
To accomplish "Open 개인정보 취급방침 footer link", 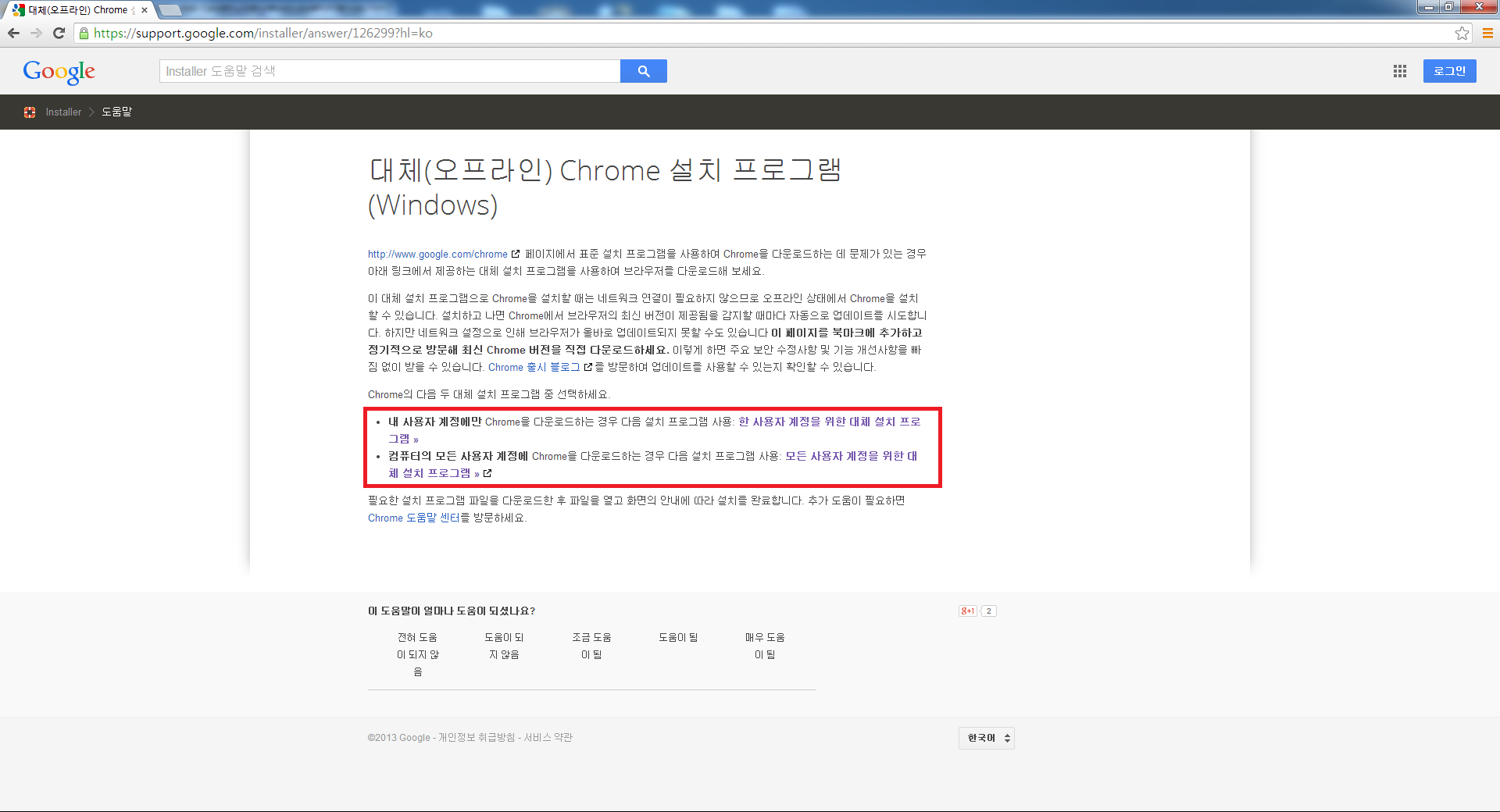I will [477, 738].
